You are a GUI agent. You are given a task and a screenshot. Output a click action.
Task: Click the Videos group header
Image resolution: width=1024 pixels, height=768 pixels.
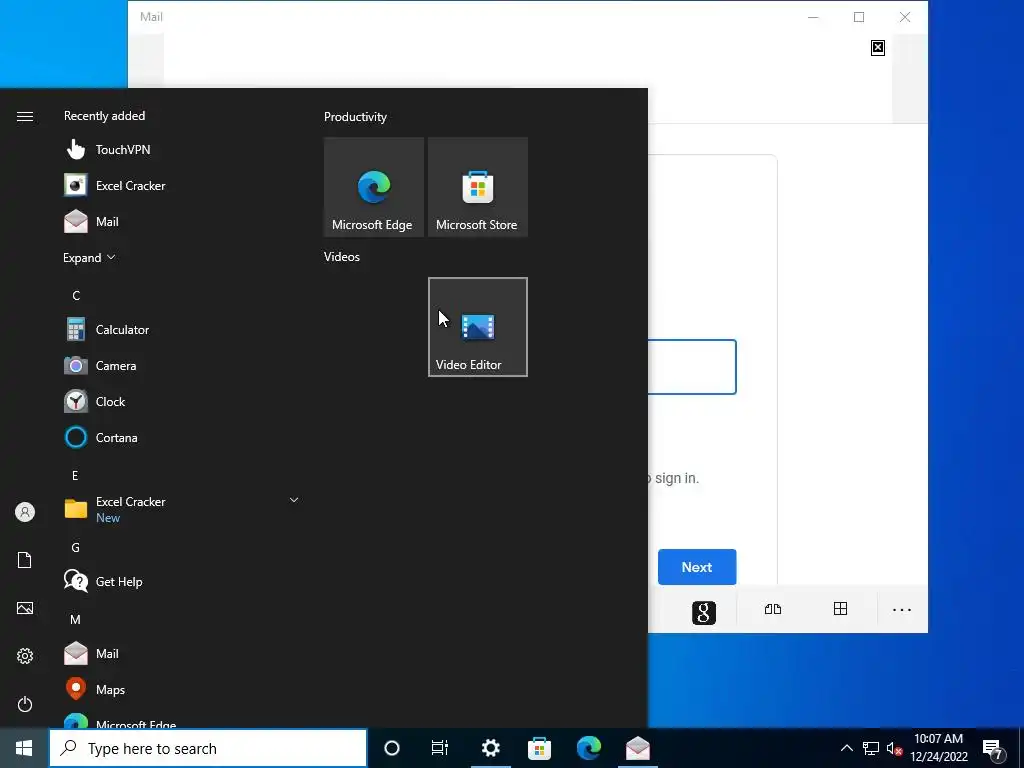(342, 257)
